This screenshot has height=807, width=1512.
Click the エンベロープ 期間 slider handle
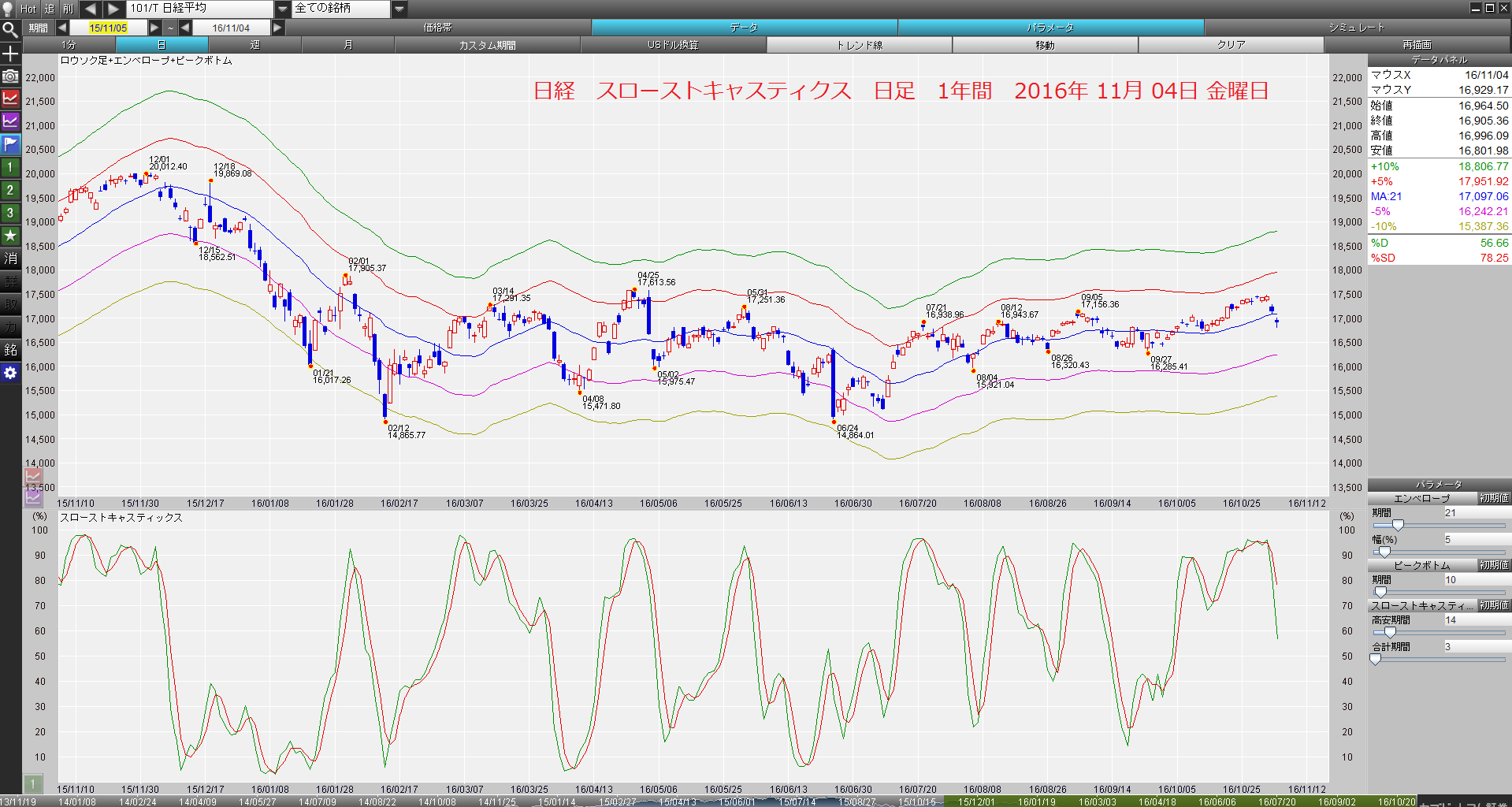click(x=1398, y=525)
